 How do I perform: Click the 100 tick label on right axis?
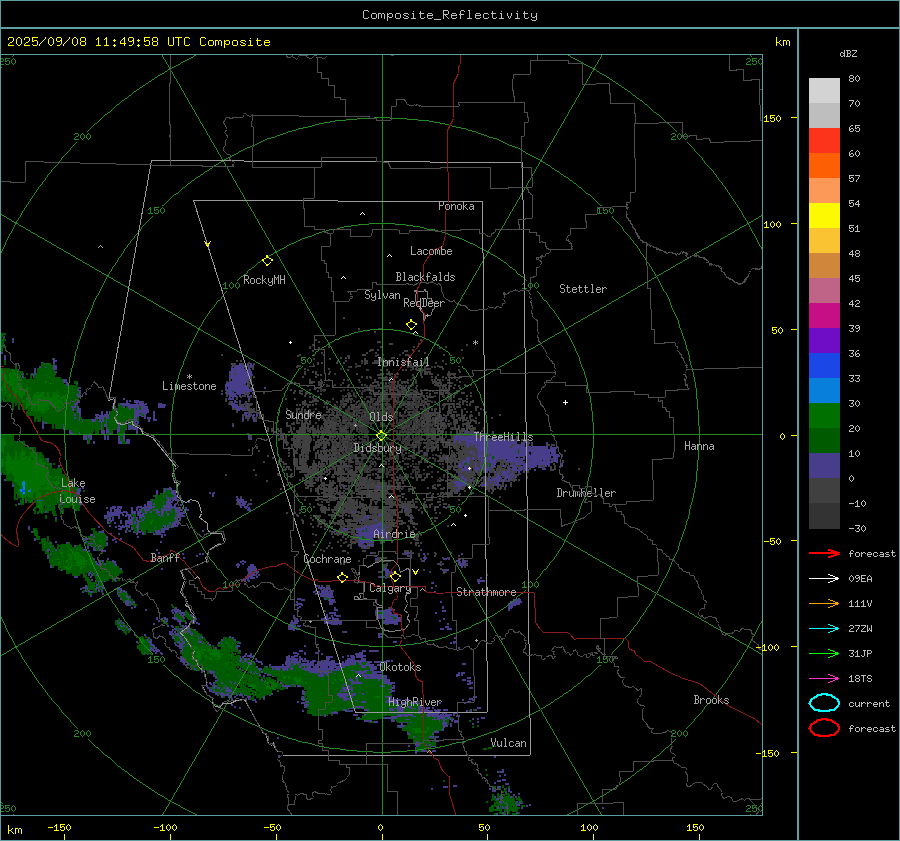(772, 224)
